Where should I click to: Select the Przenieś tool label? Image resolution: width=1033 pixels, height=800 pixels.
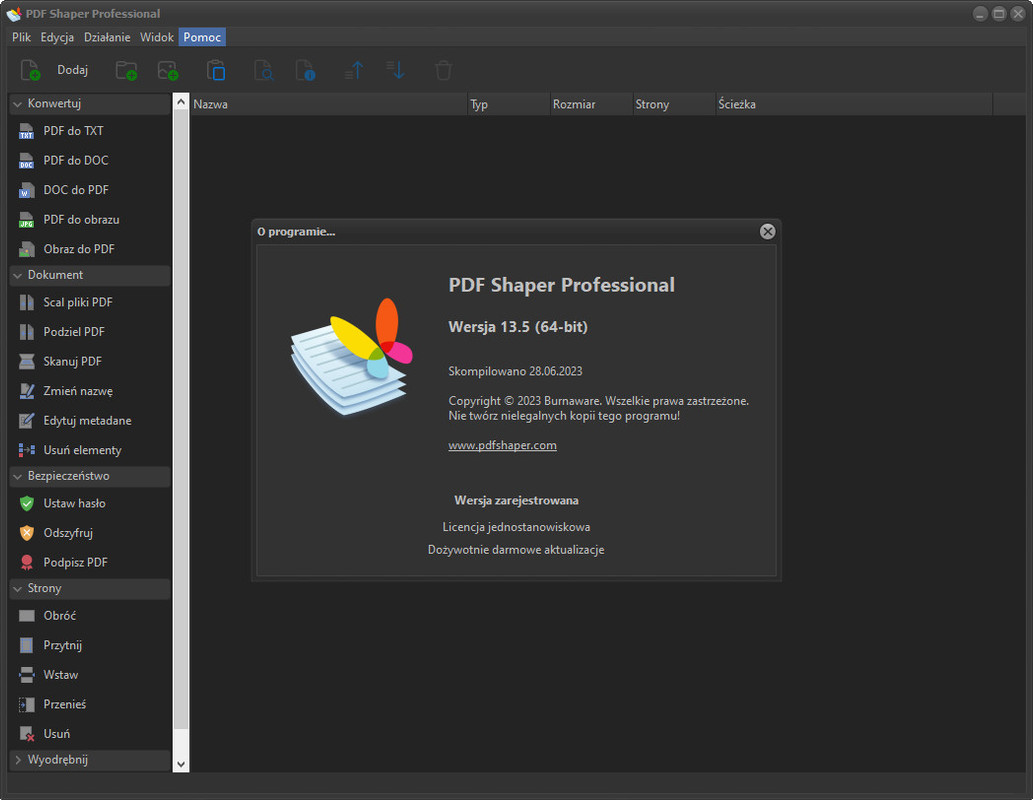coord(65,704)
